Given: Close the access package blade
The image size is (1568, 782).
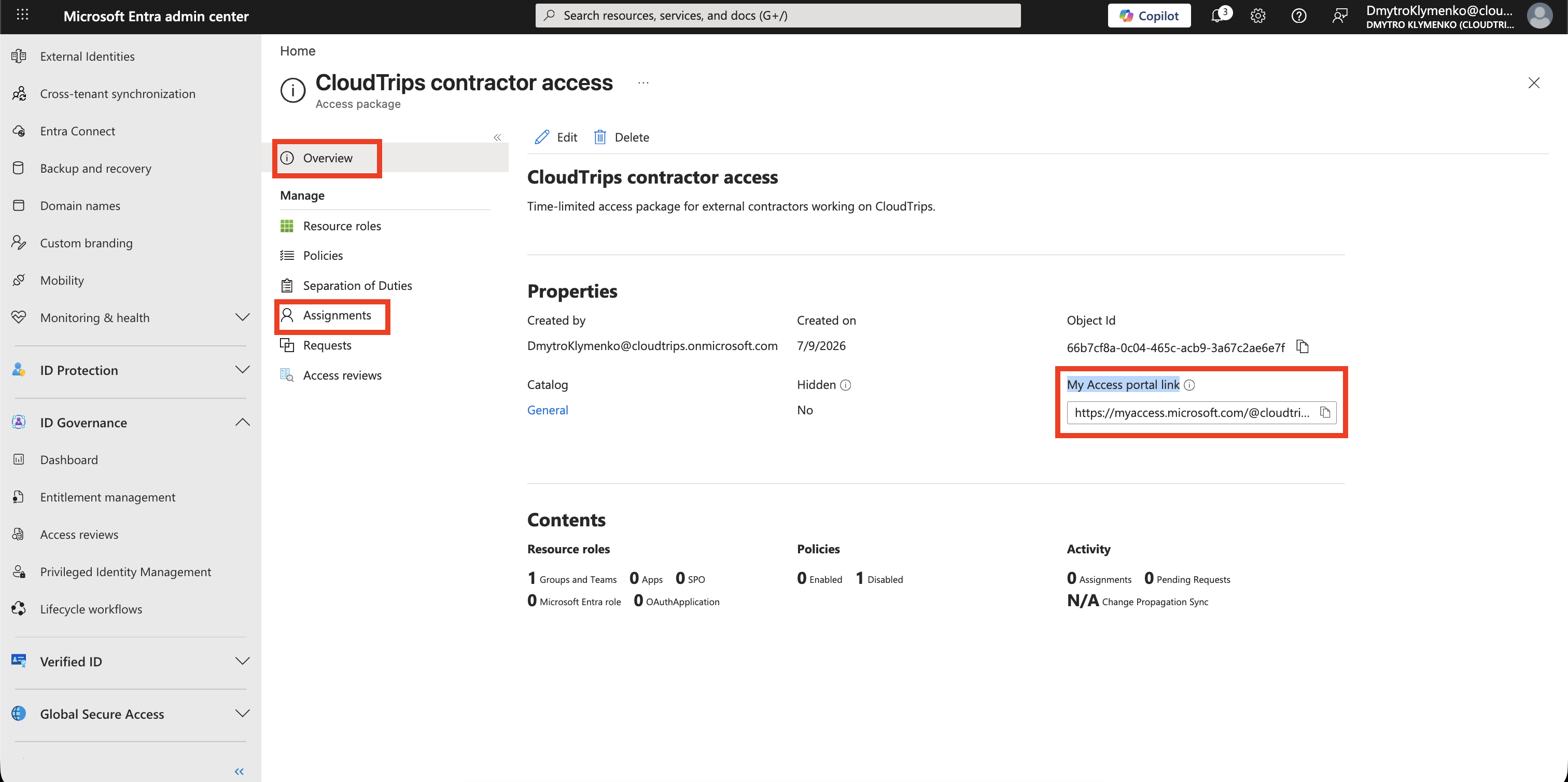Looking at the screenshot, I should [1534, 83].
